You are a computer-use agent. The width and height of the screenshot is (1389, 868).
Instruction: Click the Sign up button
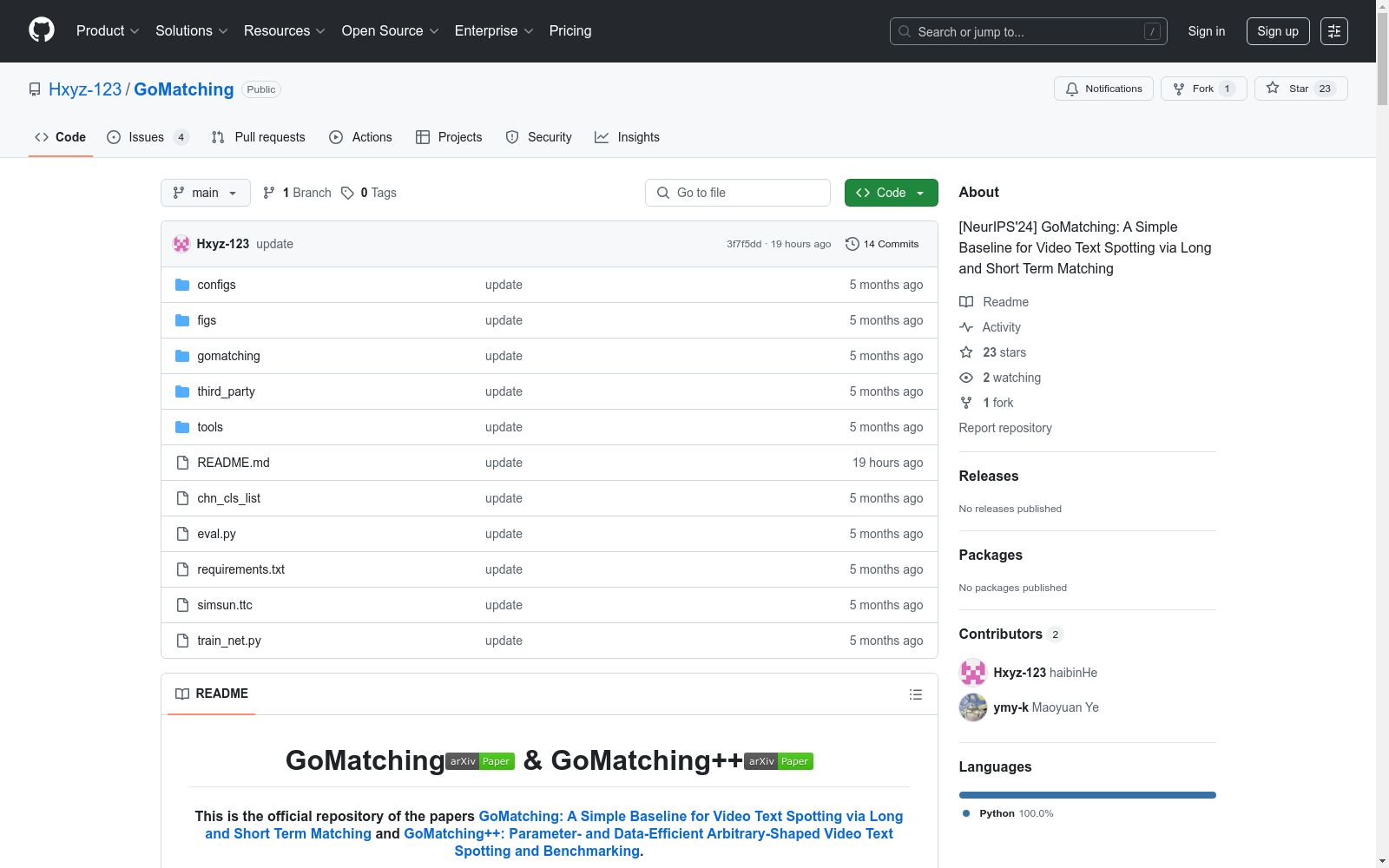click(1278, 31)
